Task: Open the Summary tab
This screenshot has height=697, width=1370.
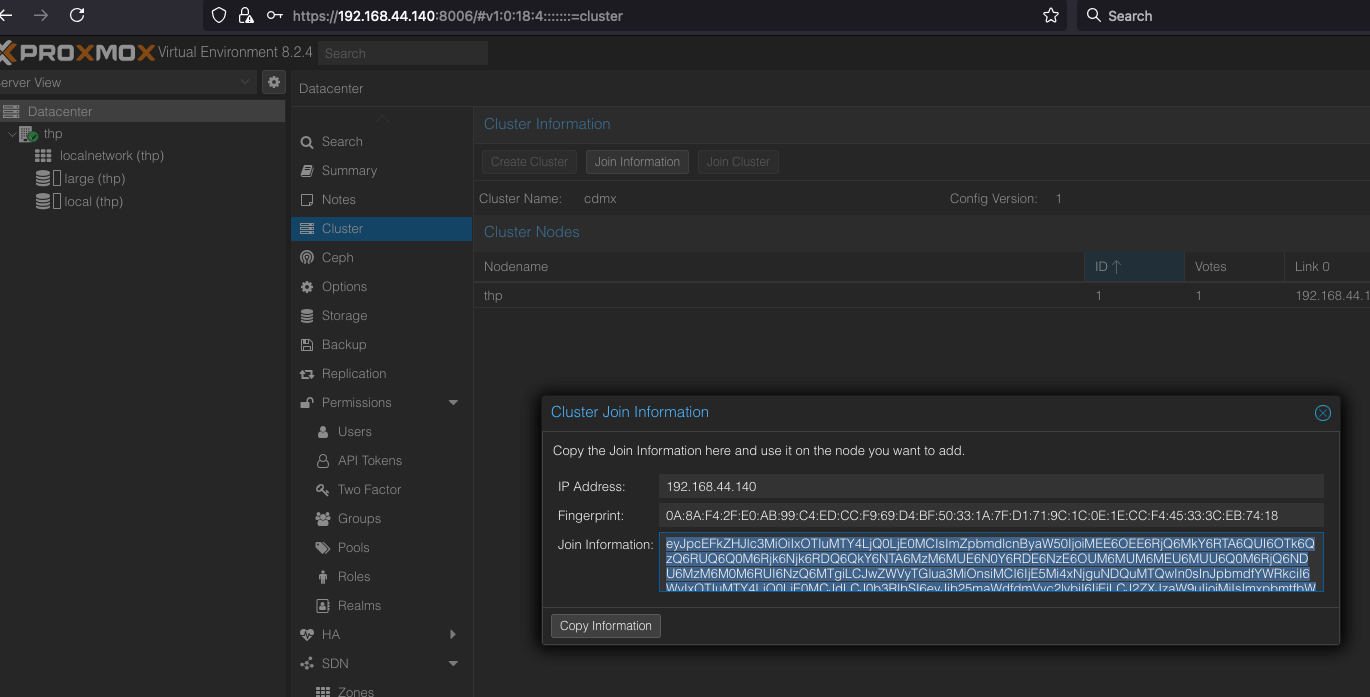Action: (x=349, y=171)
